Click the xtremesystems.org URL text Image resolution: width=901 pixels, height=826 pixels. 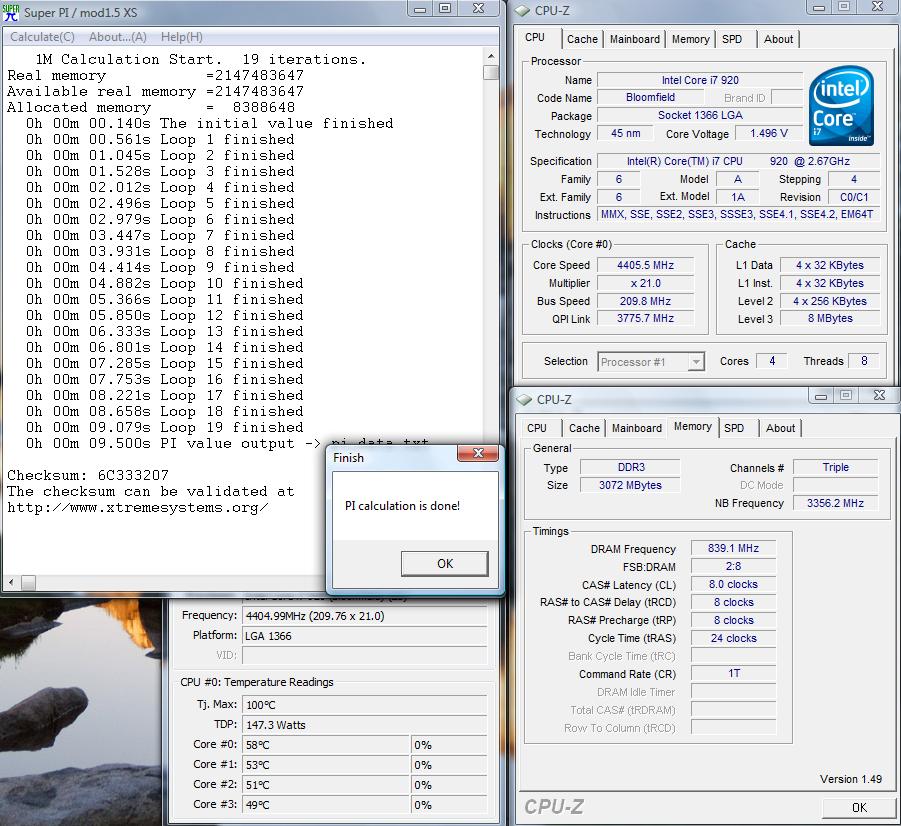coord(137,508)
